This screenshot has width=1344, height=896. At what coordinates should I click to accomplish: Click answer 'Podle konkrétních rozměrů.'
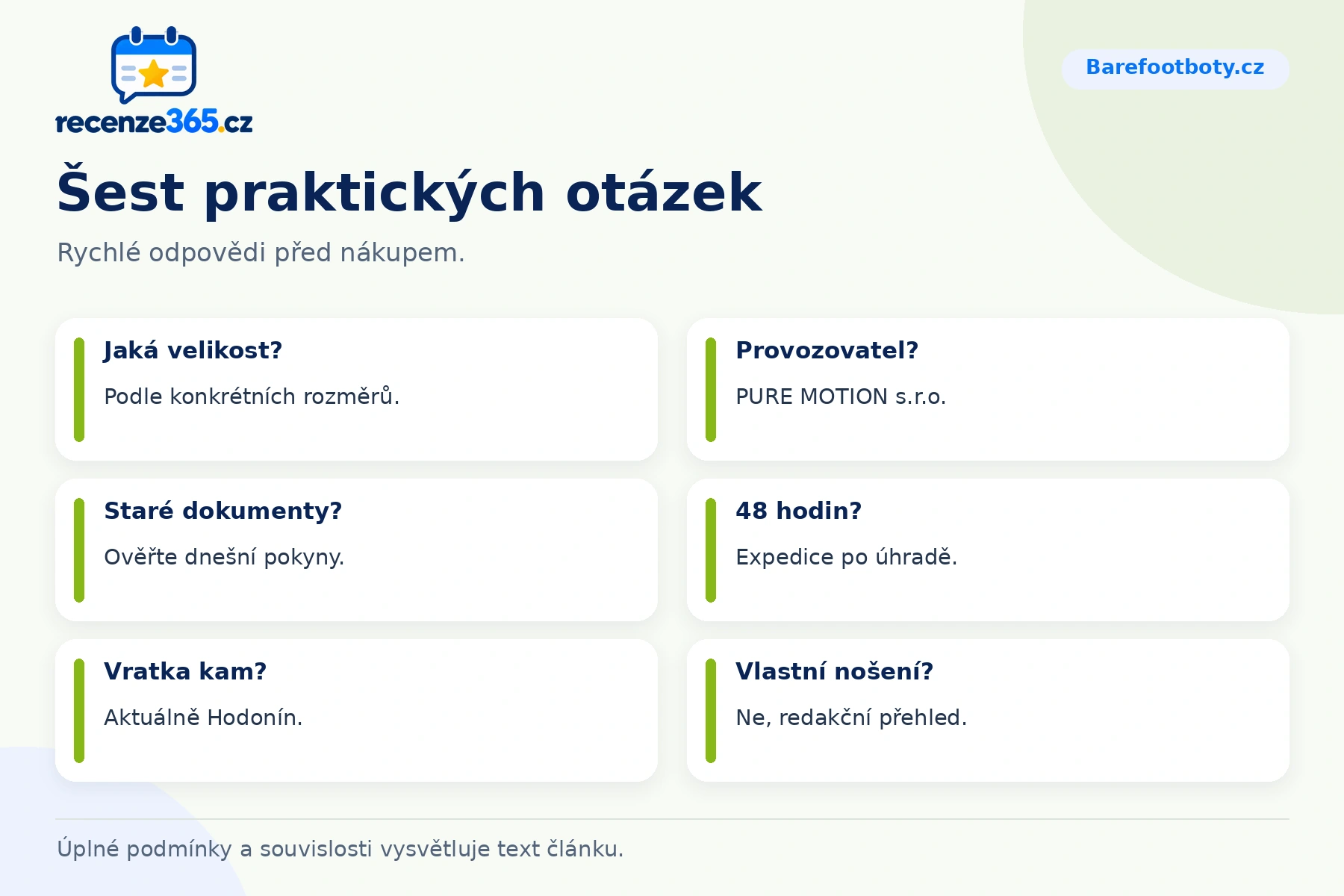pos(252,396)
